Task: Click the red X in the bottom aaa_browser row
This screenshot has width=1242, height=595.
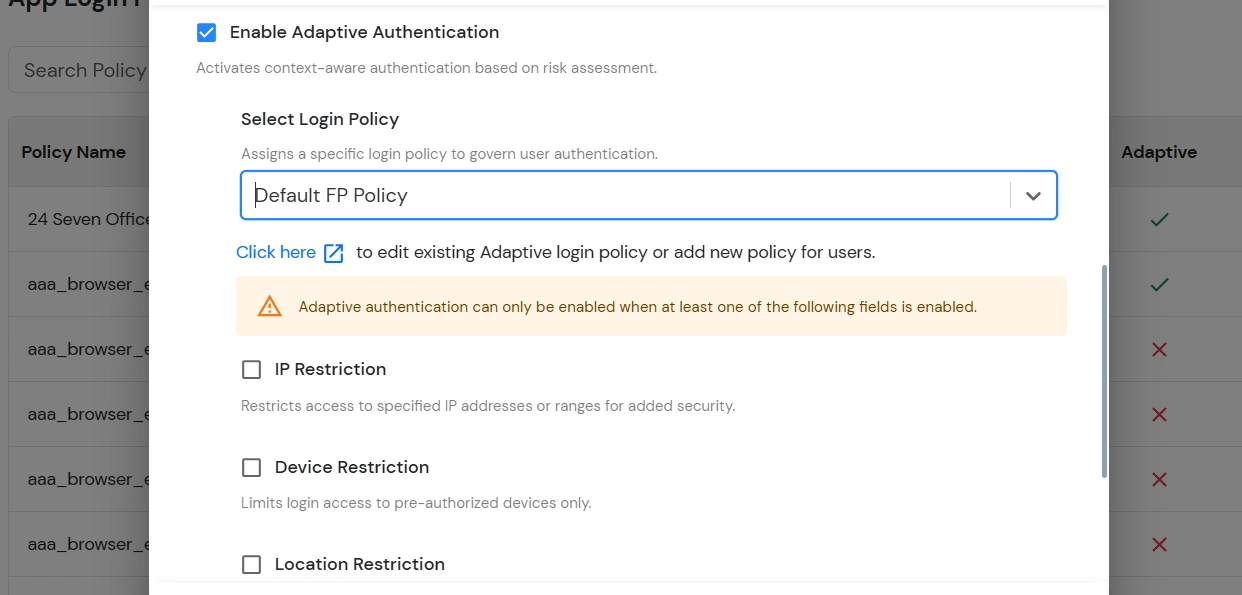Action: (1158, 544)
